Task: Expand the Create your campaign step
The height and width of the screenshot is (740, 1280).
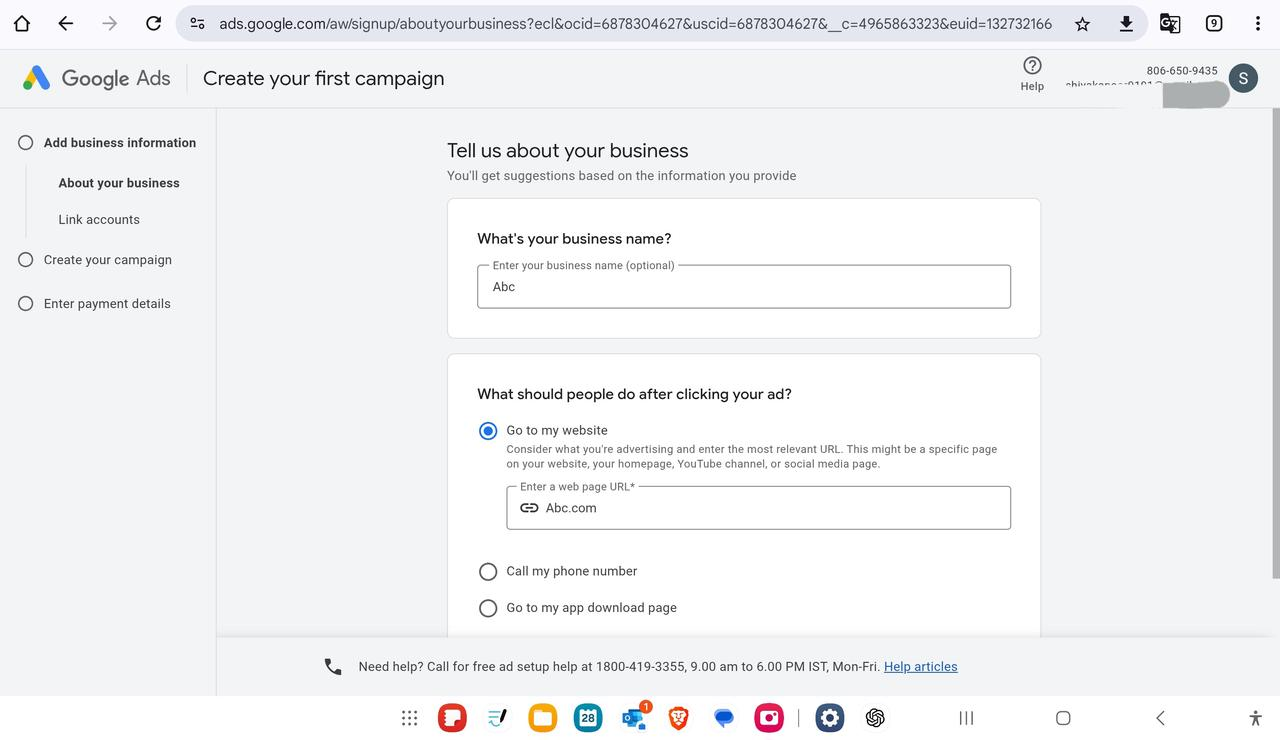Action: [107, 259]
